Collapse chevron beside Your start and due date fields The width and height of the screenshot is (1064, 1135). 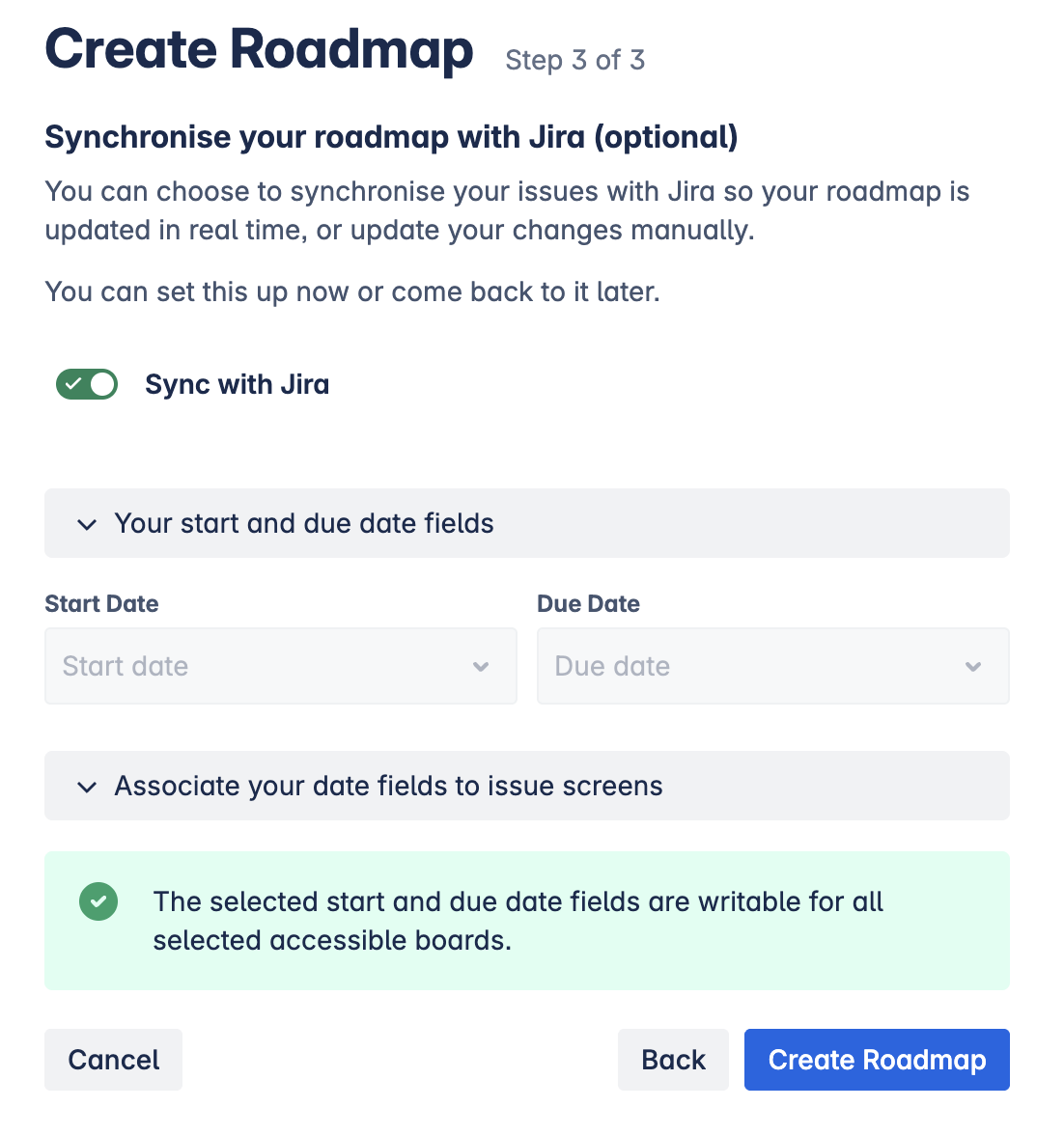[x=87, y=524]
